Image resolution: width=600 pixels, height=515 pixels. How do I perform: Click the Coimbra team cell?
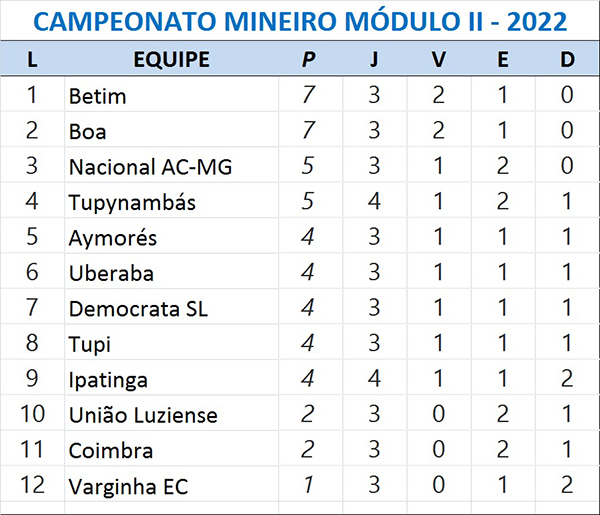click(x=111, y=451)
